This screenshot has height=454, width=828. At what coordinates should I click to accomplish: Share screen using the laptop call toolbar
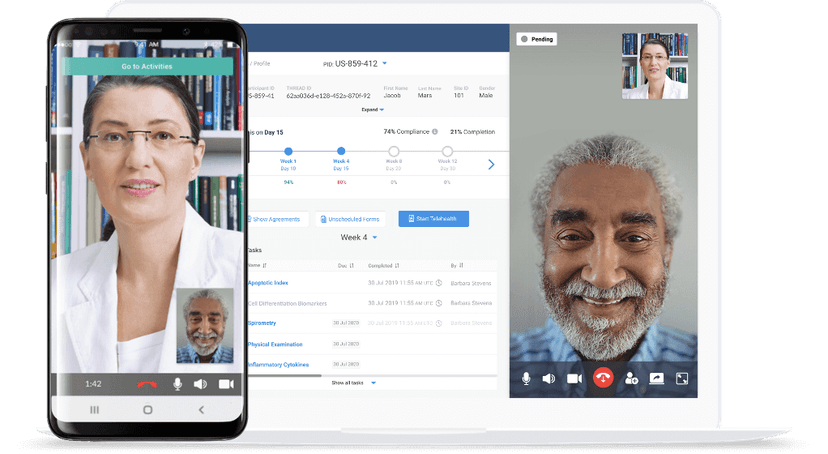point(657,378)
